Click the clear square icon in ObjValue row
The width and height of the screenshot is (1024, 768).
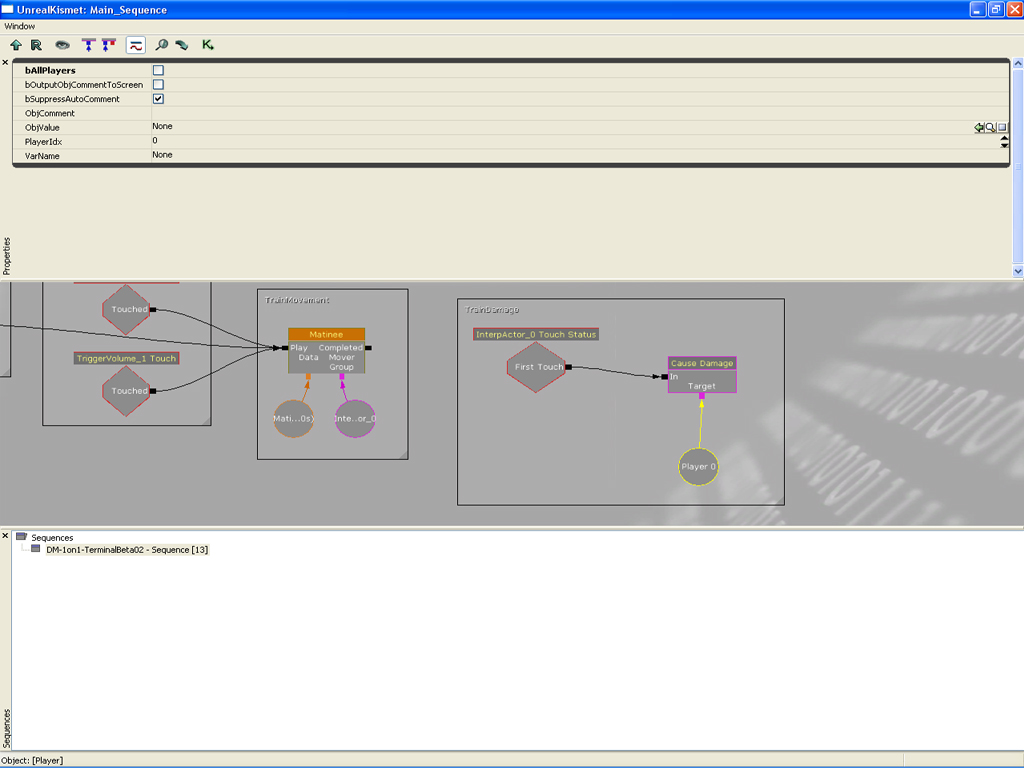click(x=1002, y=127)
